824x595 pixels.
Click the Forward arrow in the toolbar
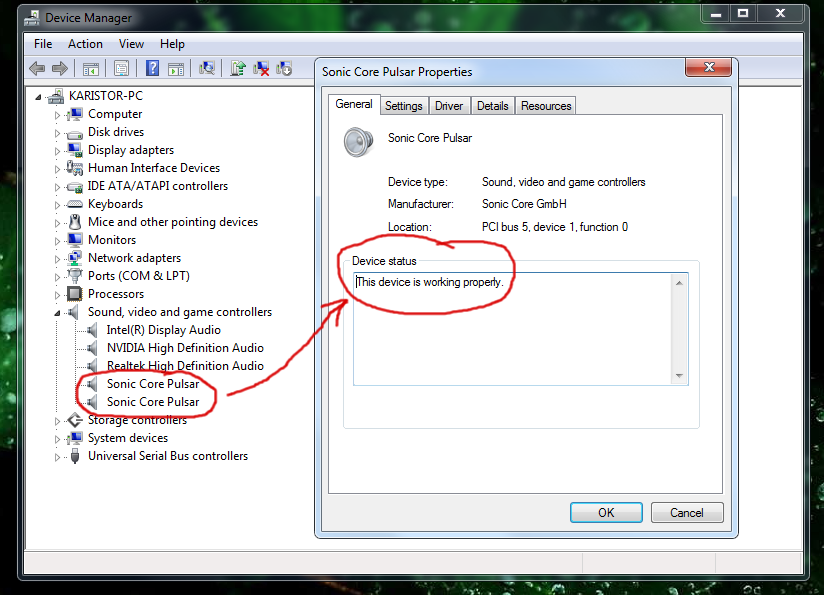60,68
